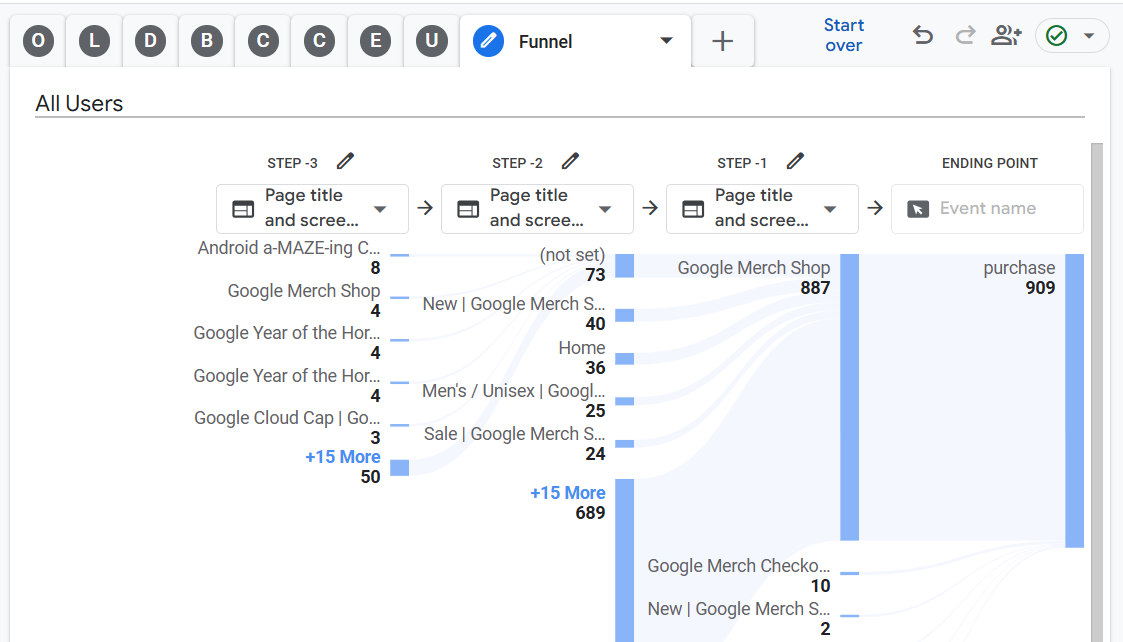Viewport: 1123px width, 642px height.
Task: Open the share exploration people icon
Action: click(x=1006, y=35)
